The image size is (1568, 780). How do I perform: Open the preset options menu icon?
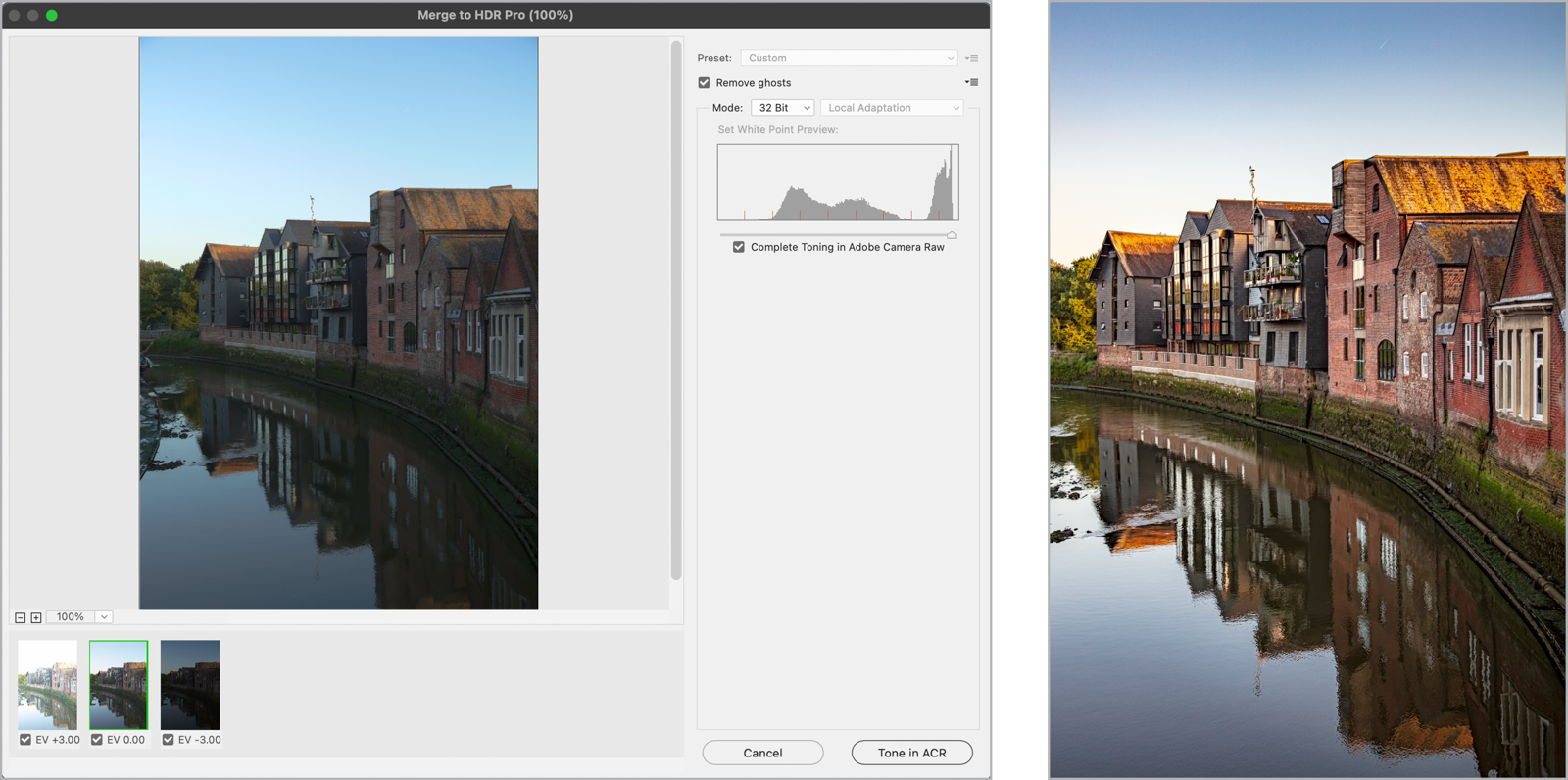coord(971,58)
